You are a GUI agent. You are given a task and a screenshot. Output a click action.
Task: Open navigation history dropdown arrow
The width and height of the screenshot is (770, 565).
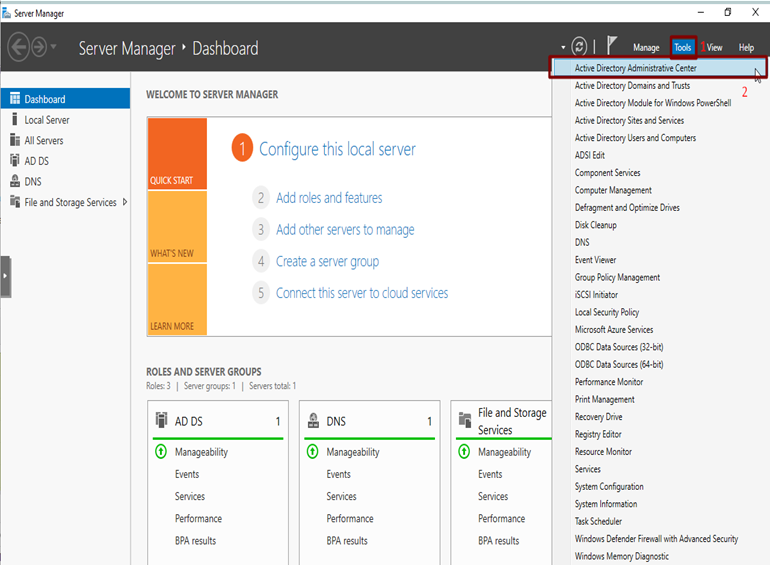(x=54, y=47)
